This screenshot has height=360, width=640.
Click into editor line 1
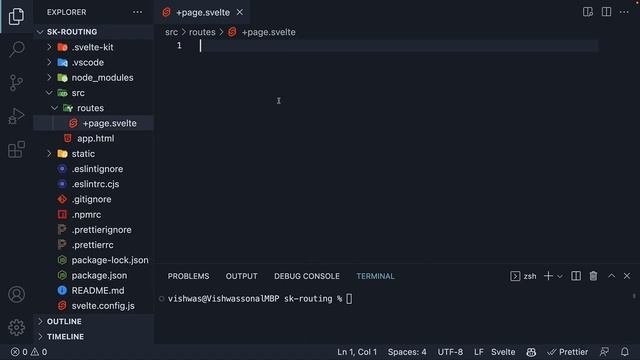point(398,46)
